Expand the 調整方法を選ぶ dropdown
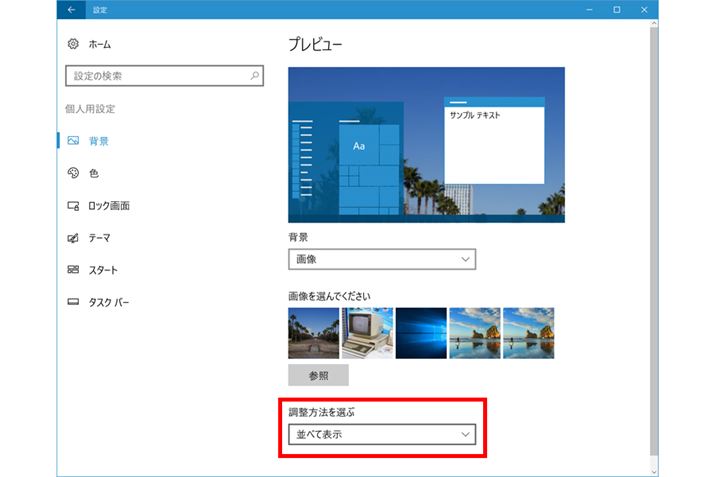The height and width of the screenshot is (477, 715). tap(381, 435)
